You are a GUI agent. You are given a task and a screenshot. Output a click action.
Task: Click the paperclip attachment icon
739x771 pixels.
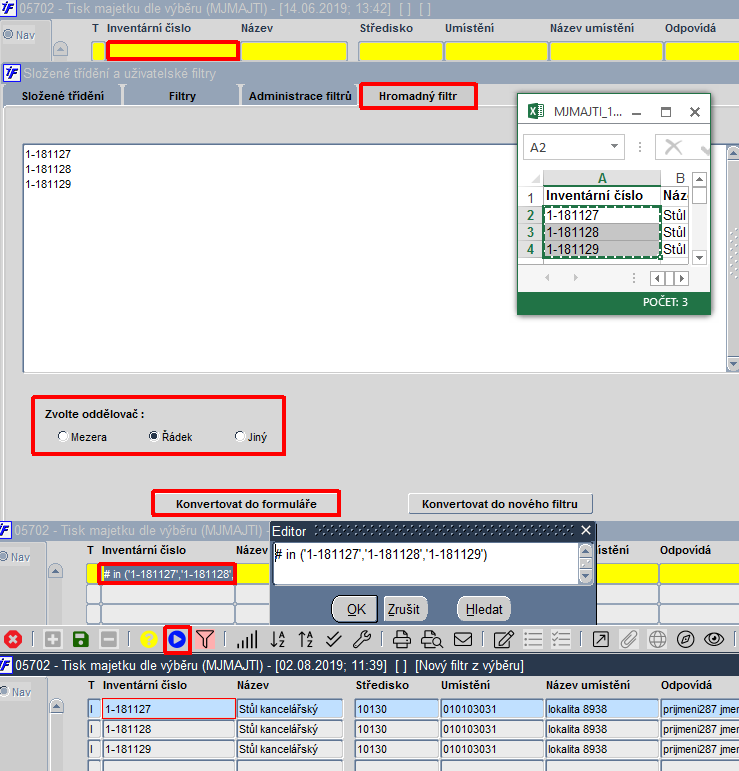click(629, 639)
